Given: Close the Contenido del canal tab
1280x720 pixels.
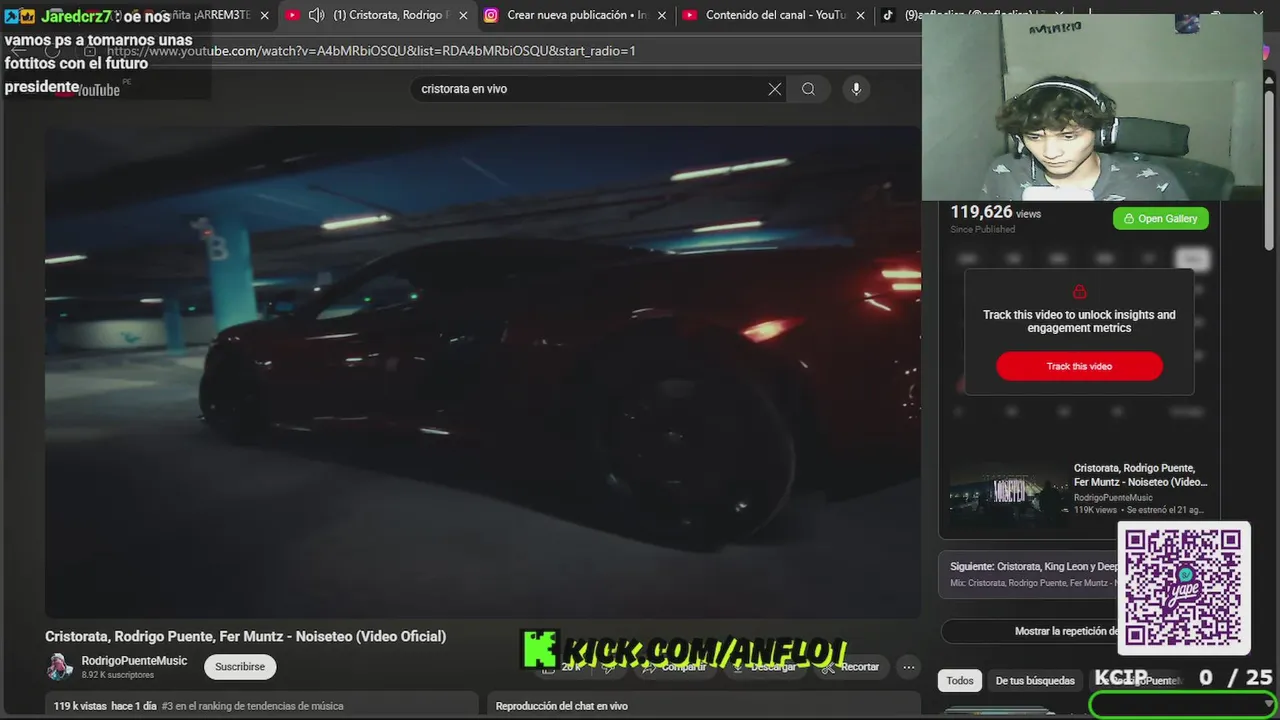Looking at the screenshot, I should tap(860, 16).
